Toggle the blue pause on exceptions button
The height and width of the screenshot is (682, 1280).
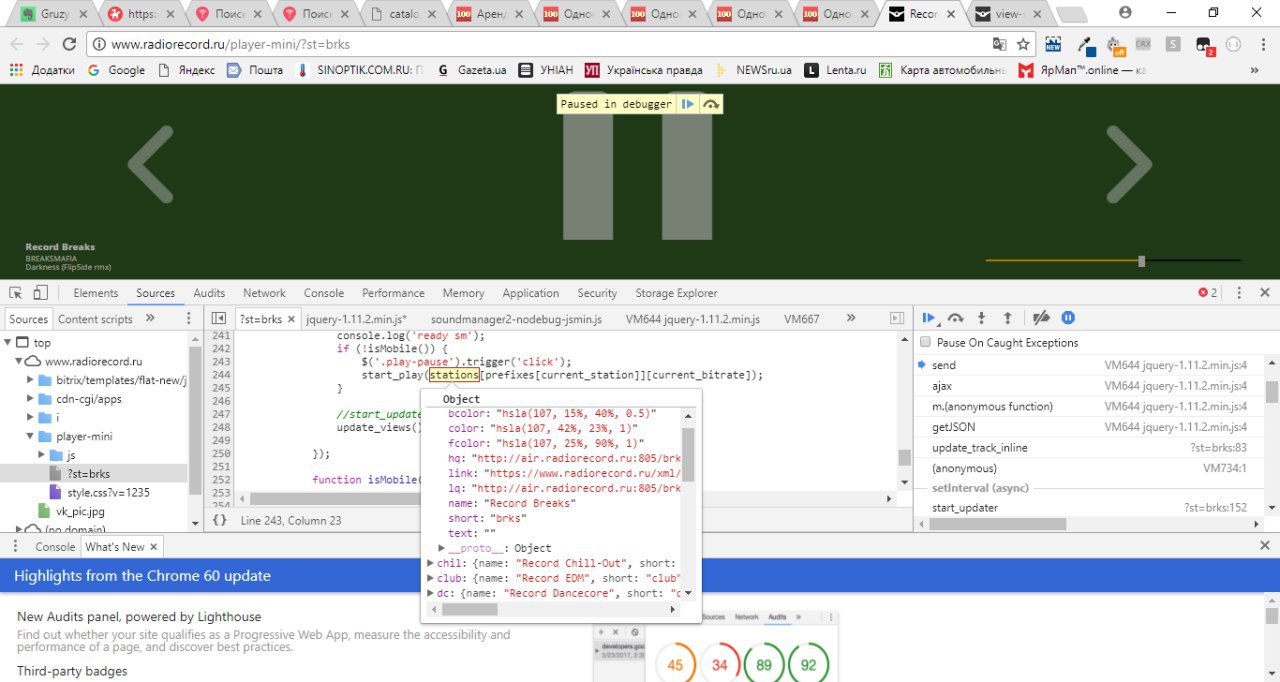point(1068,318)
